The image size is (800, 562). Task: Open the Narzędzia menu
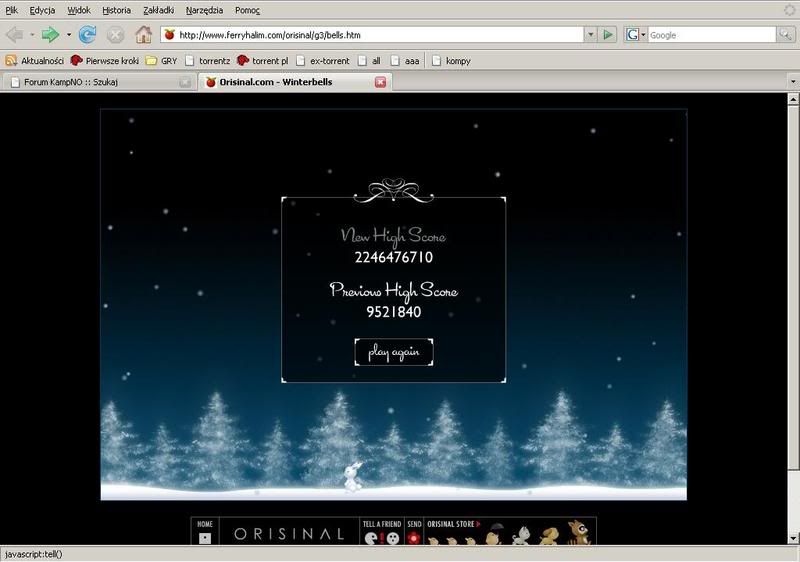204,10
